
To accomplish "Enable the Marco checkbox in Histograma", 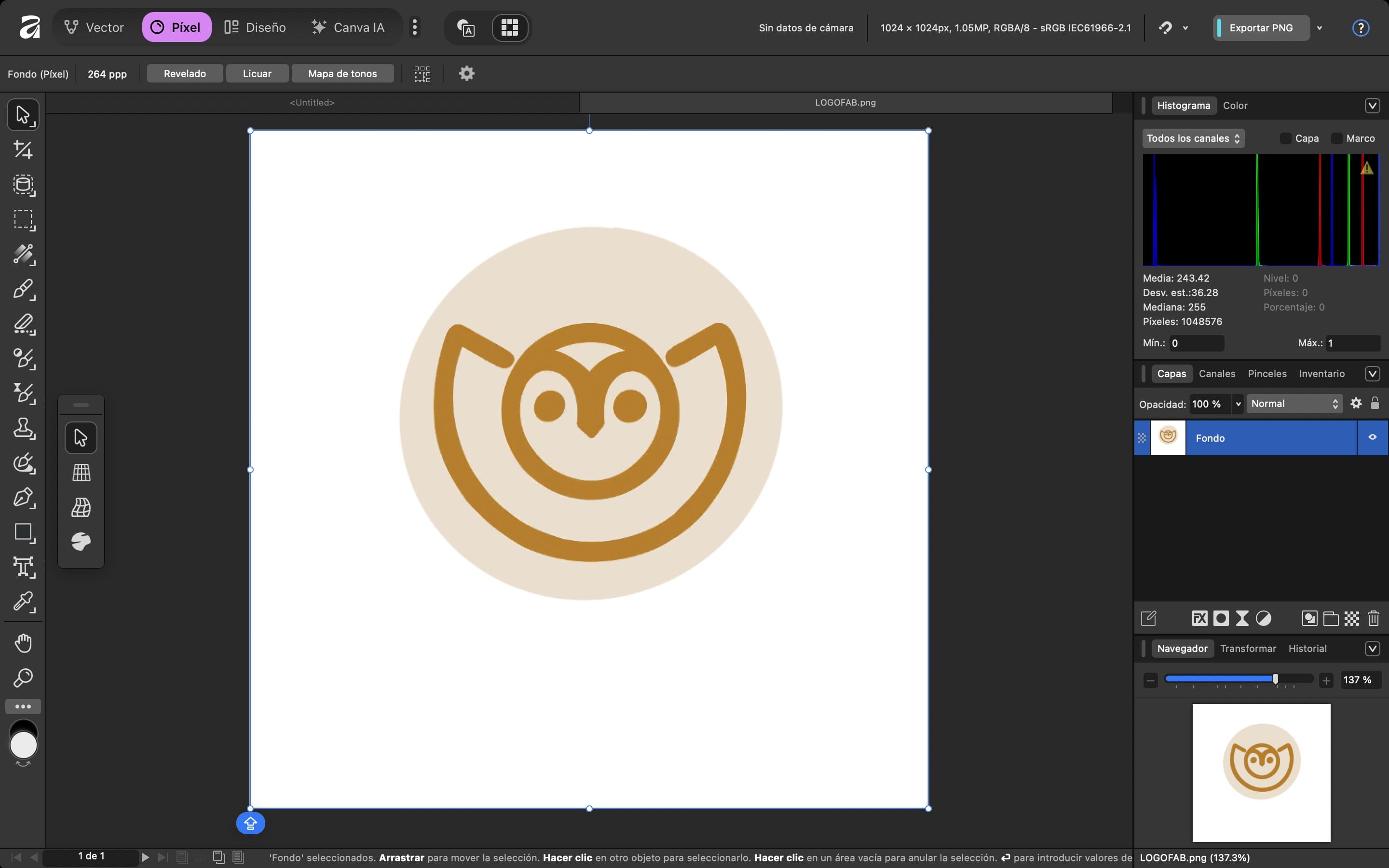I will (x=1337, y=138).
